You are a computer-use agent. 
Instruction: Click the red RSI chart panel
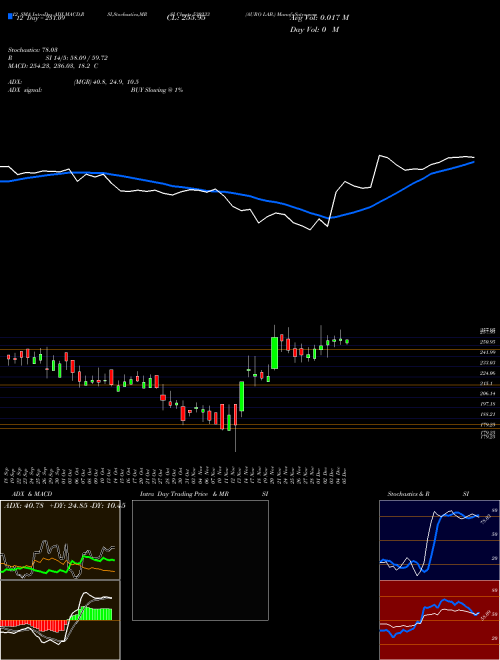point(439,620)
